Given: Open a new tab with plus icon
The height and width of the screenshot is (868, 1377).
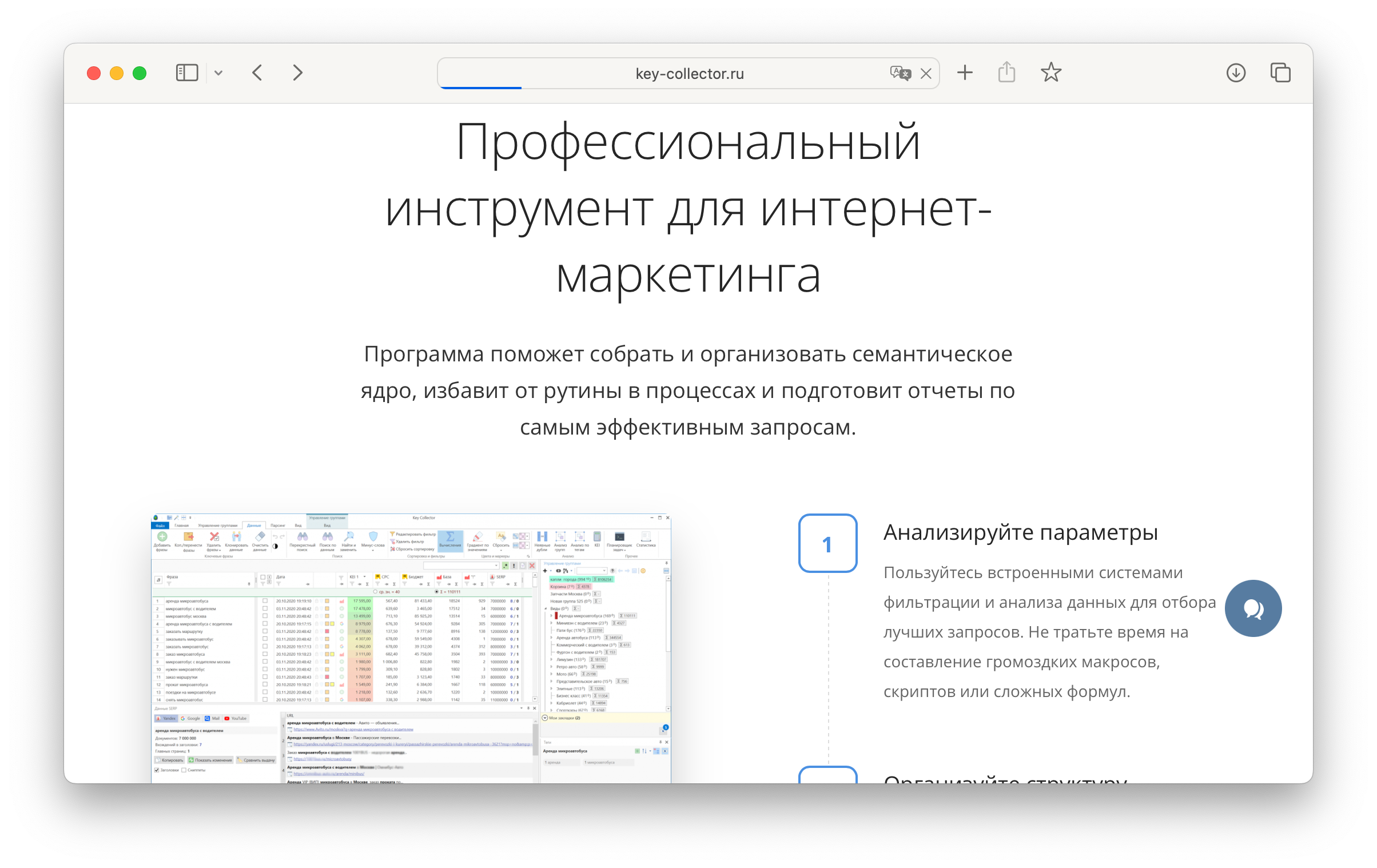Looking at the screenshot, I should 965,73.
